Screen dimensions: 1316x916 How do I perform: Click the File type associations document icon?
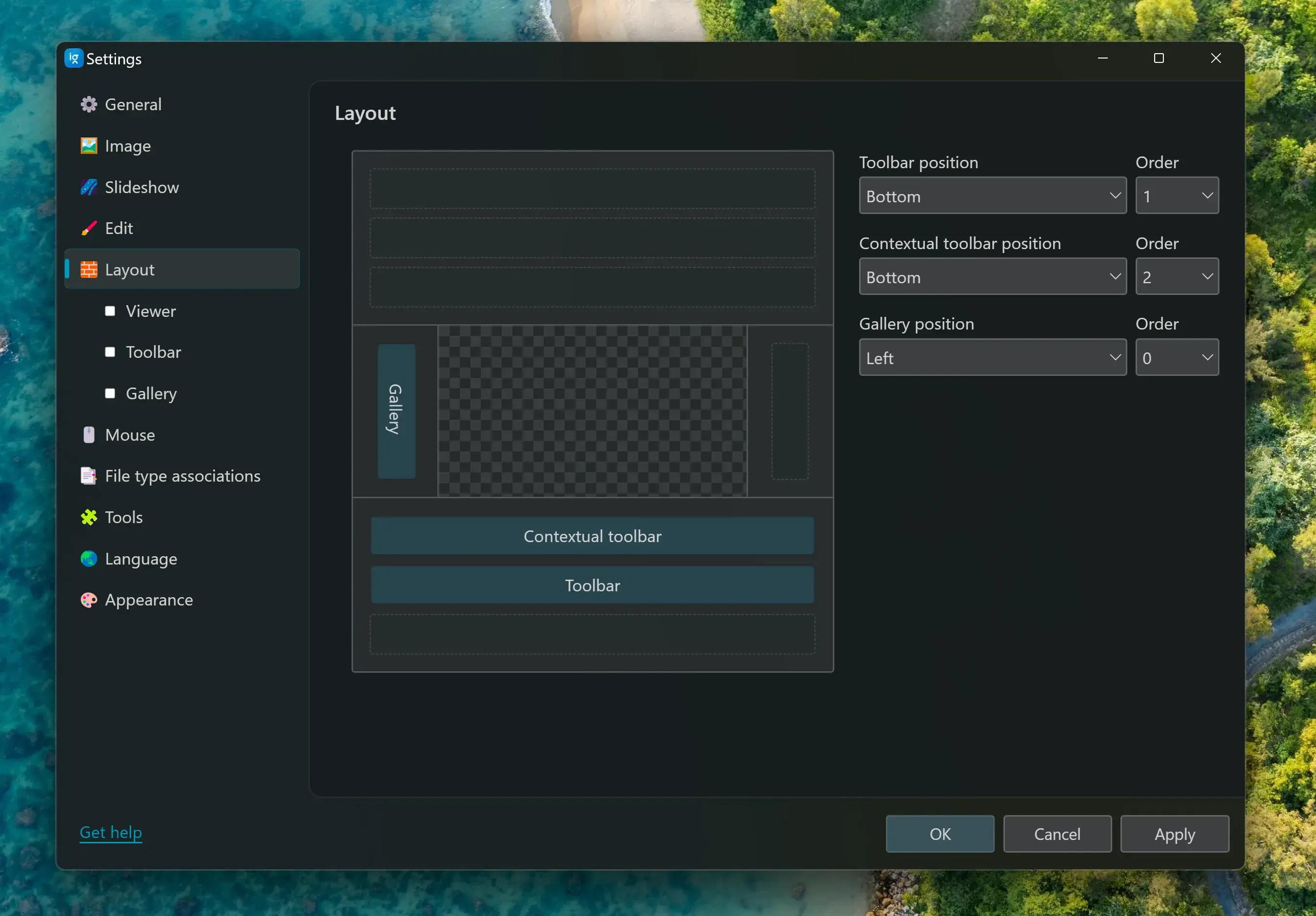point(89,476)
